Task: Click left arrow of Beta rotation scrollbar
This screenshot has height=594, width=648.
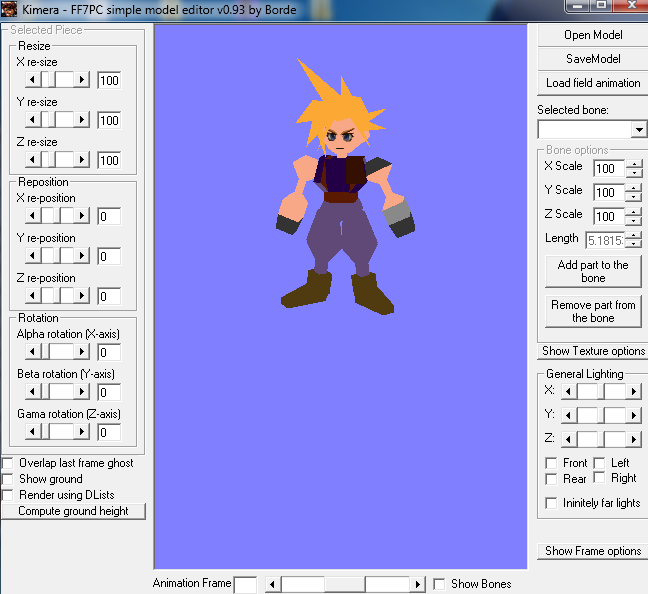Action: (x=33, y=391)
